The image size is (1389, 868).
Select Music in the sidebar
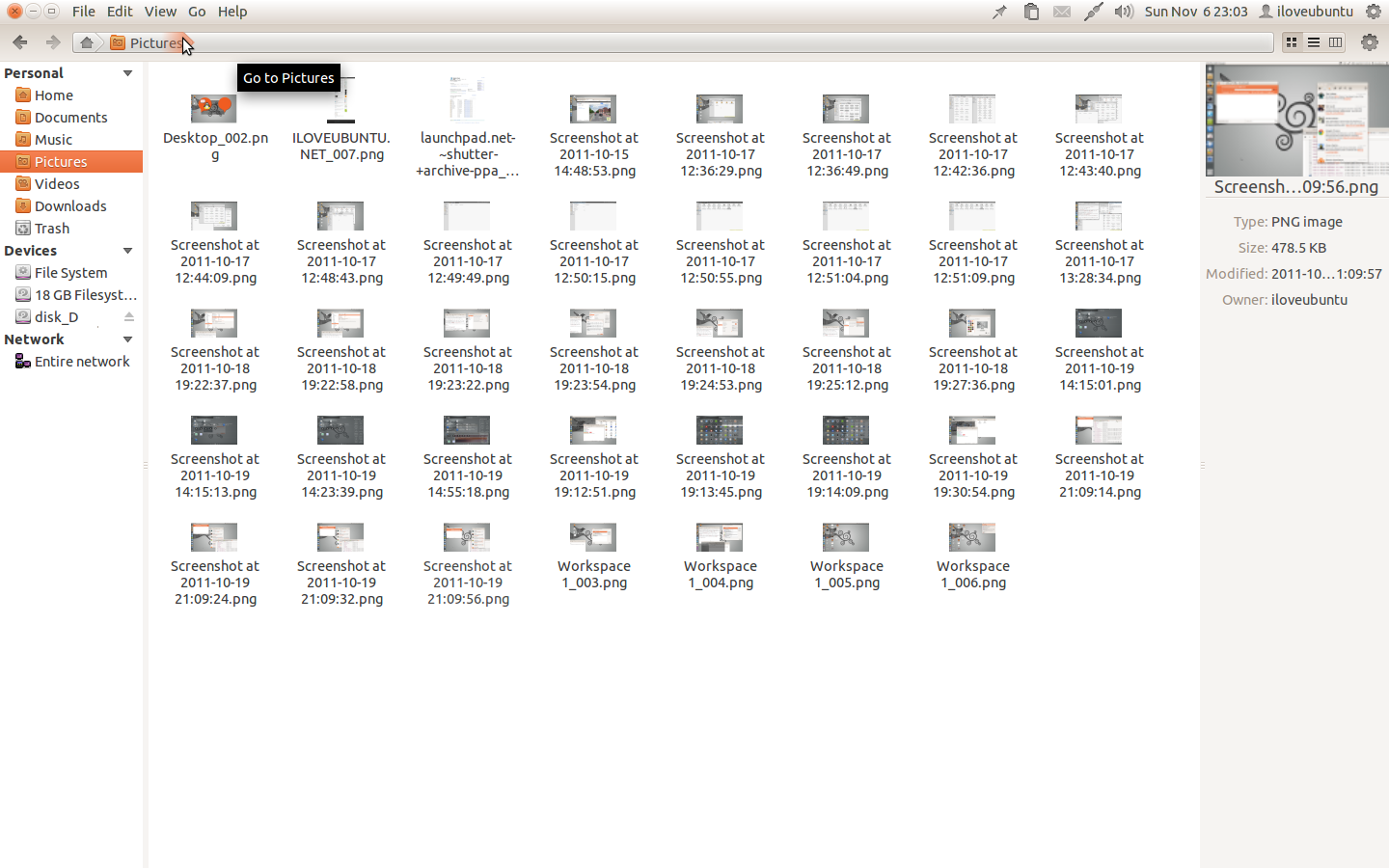pyautogui.click(x=71, y=140)
